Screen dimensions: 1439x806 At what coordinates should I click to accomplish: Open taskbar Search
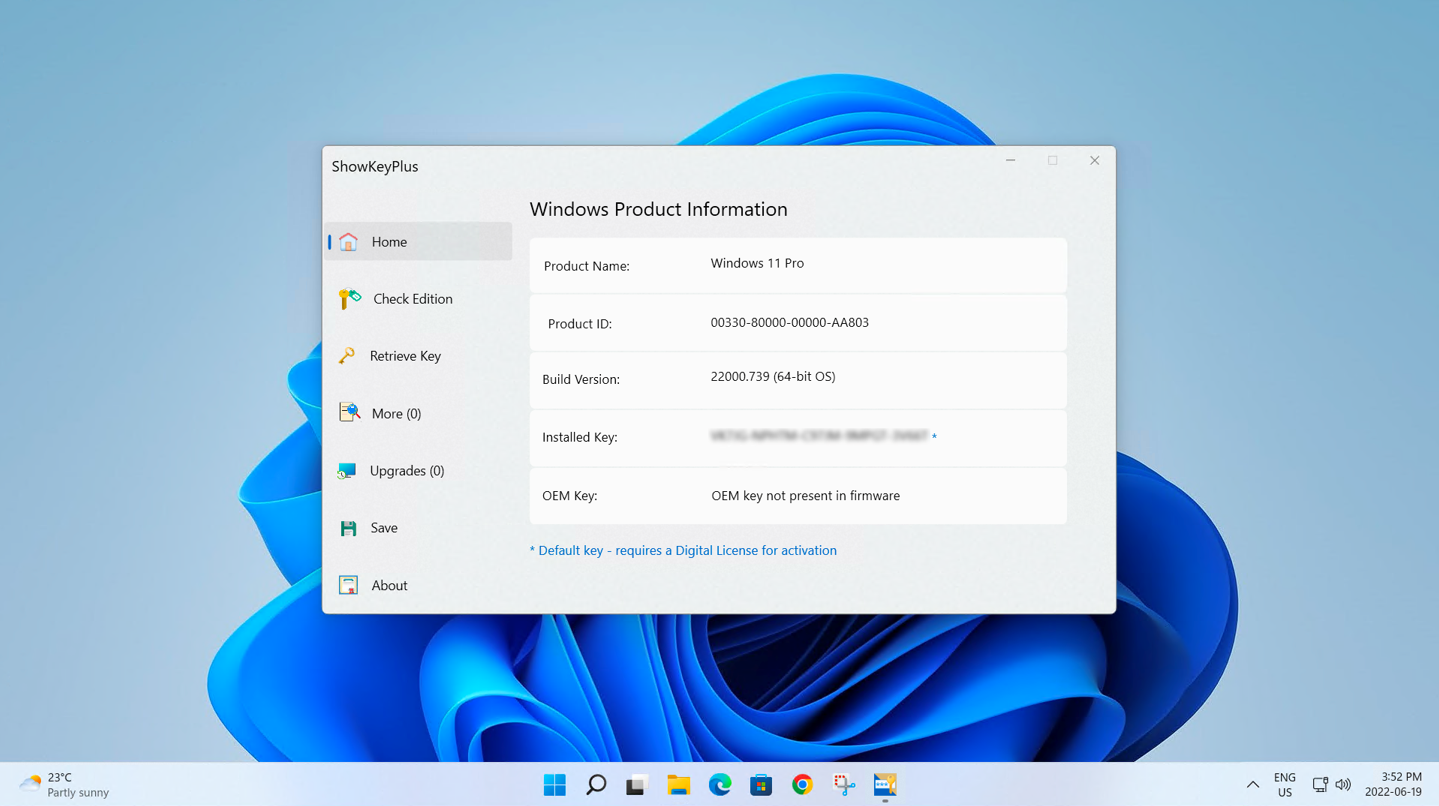pos(596,785)
